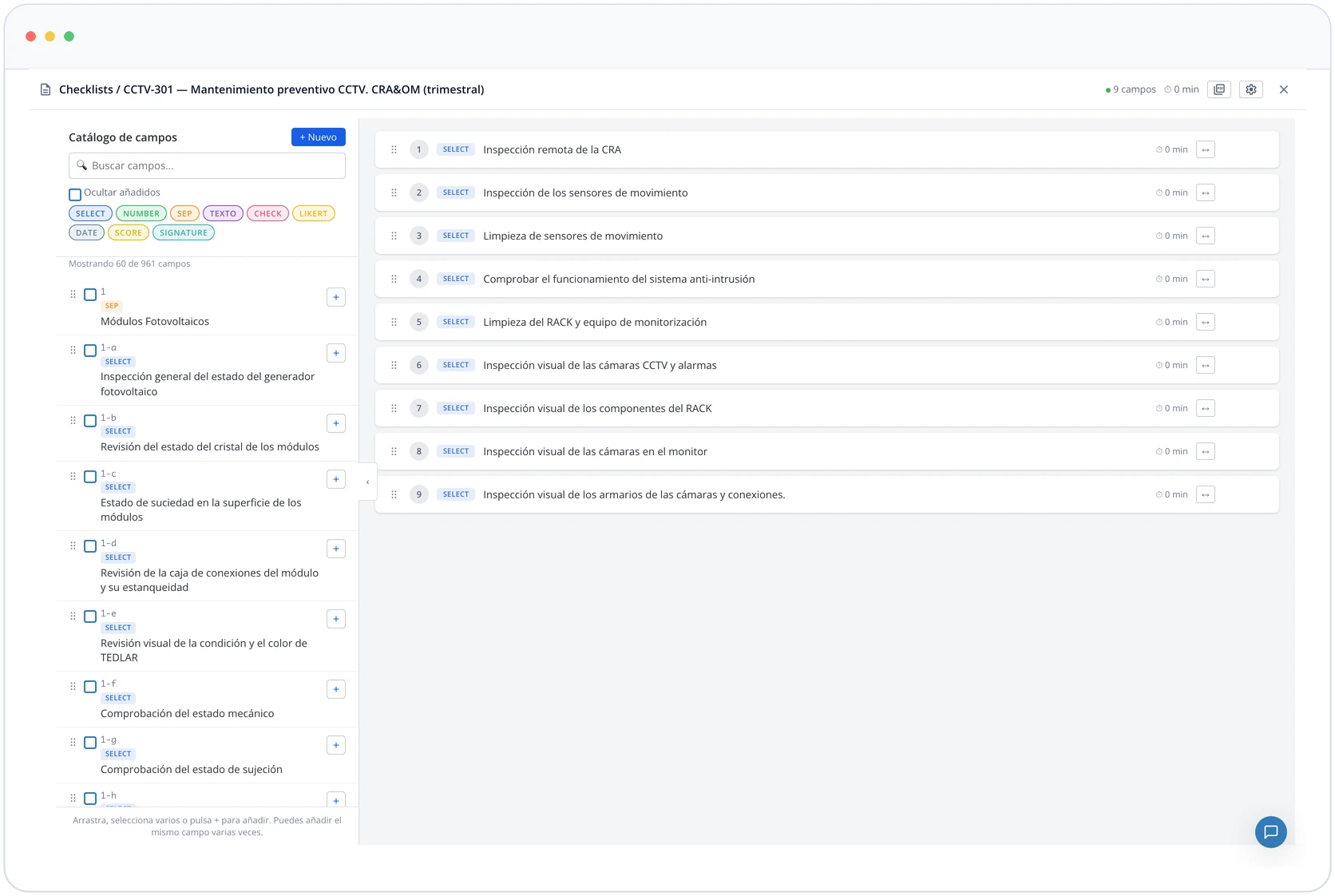Image resolution: width=1335 pixels, height=896 pixels.
Task: Filter catalog by SCORE chip
Action: (129, 232)
